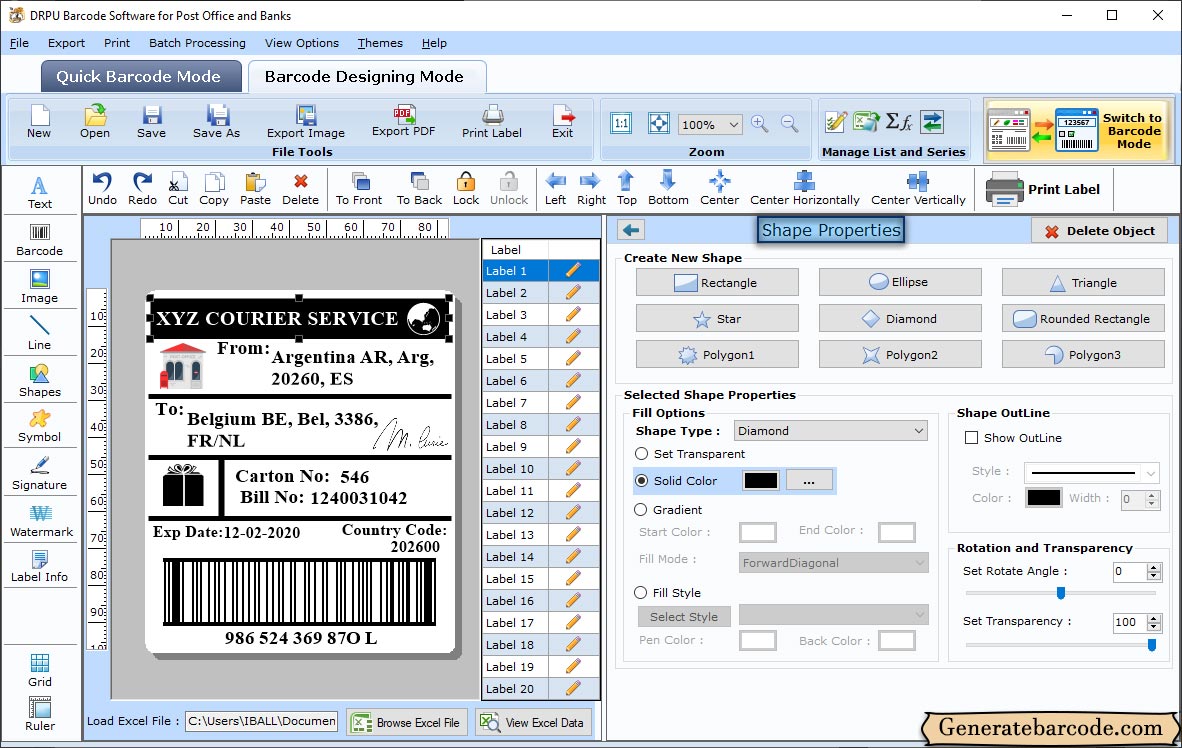Open the File menu
Viewport: 1182px width, 748px height.
19,43
